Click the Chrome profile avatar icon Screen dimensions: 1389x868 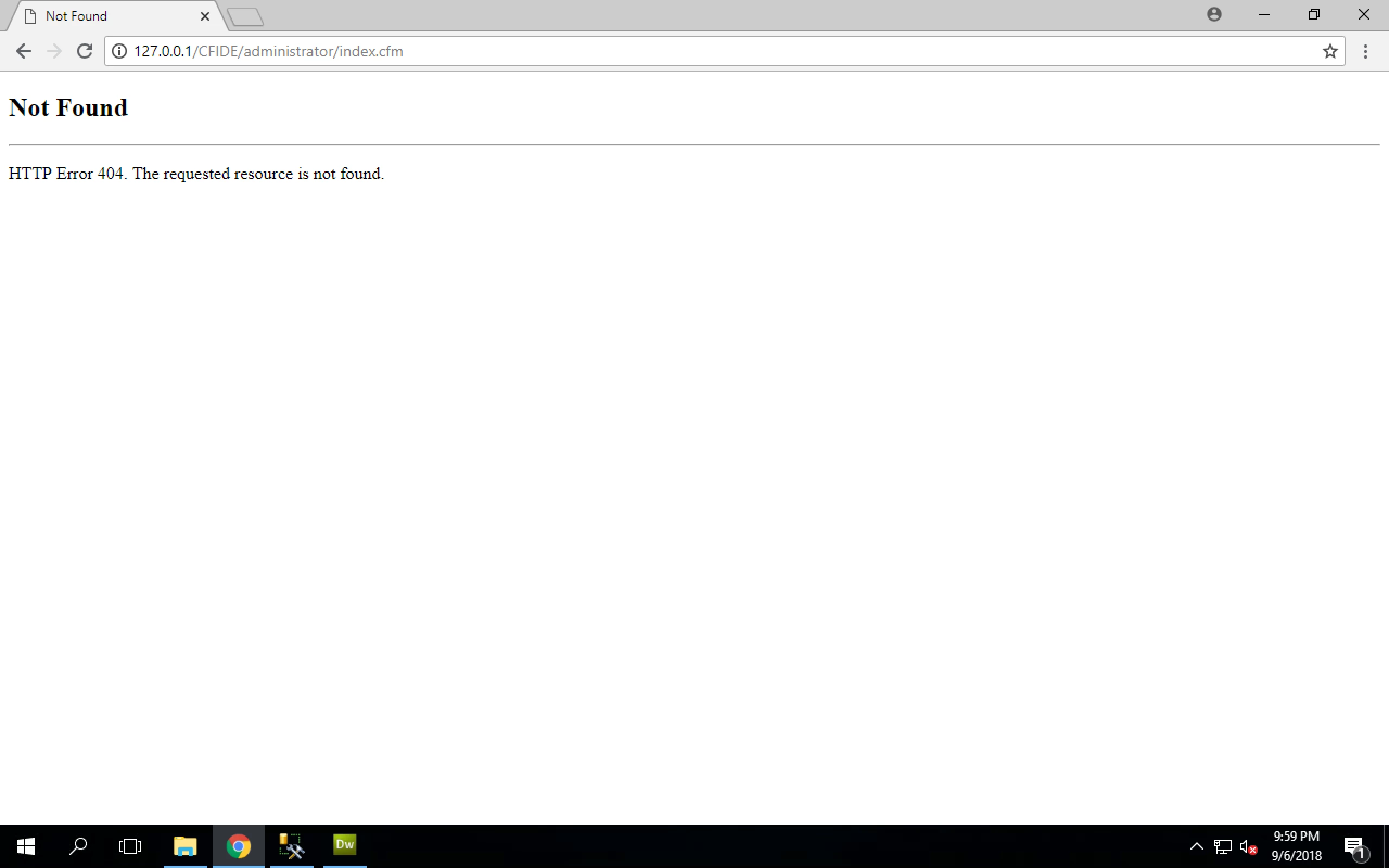point(1213,14)
